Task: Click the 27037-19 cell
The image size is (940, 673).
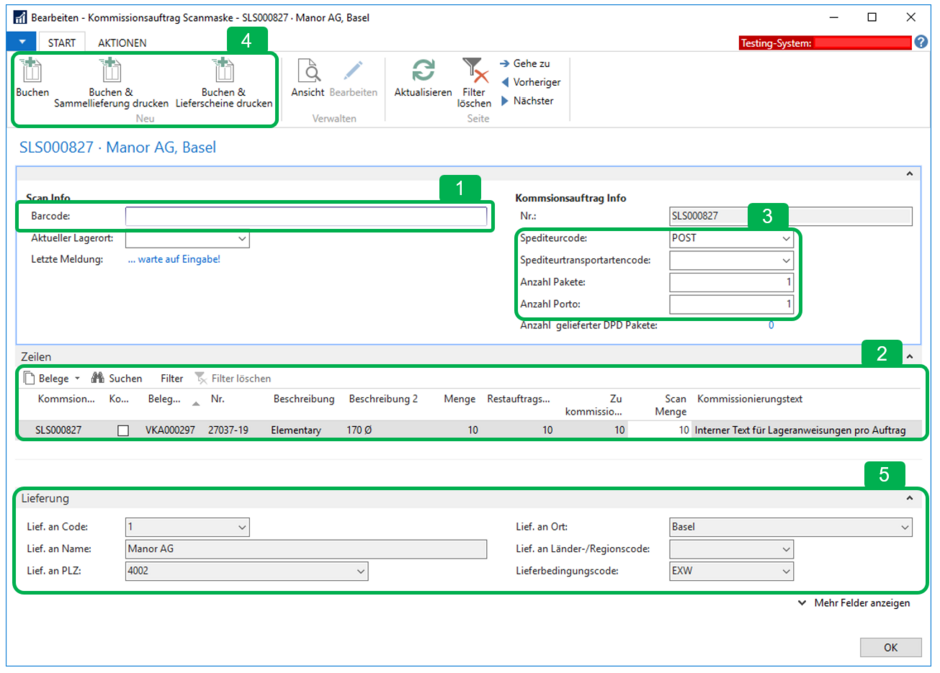Action: click(228, 430)
